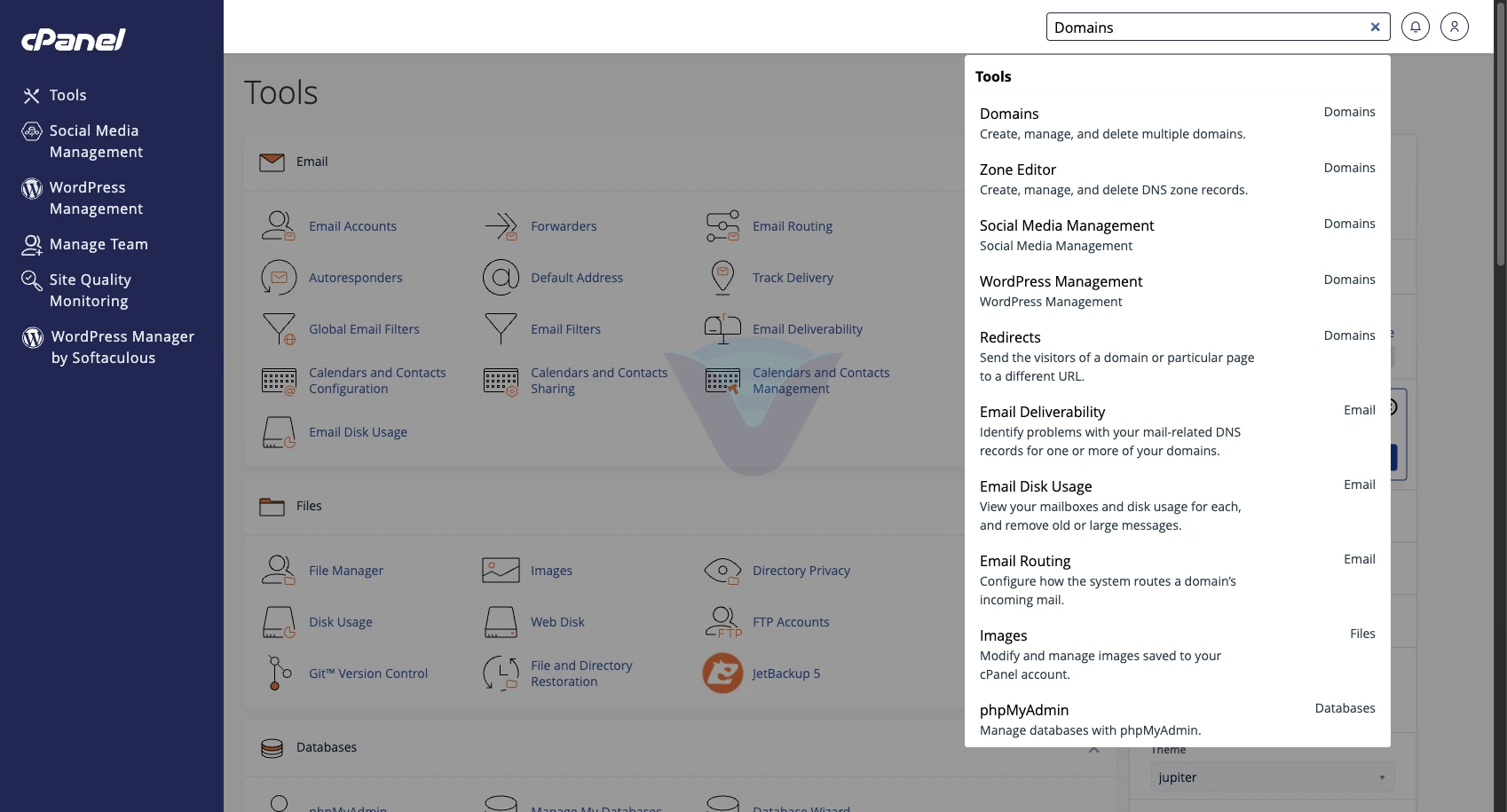Open the Images tool icon

point(501,570)
